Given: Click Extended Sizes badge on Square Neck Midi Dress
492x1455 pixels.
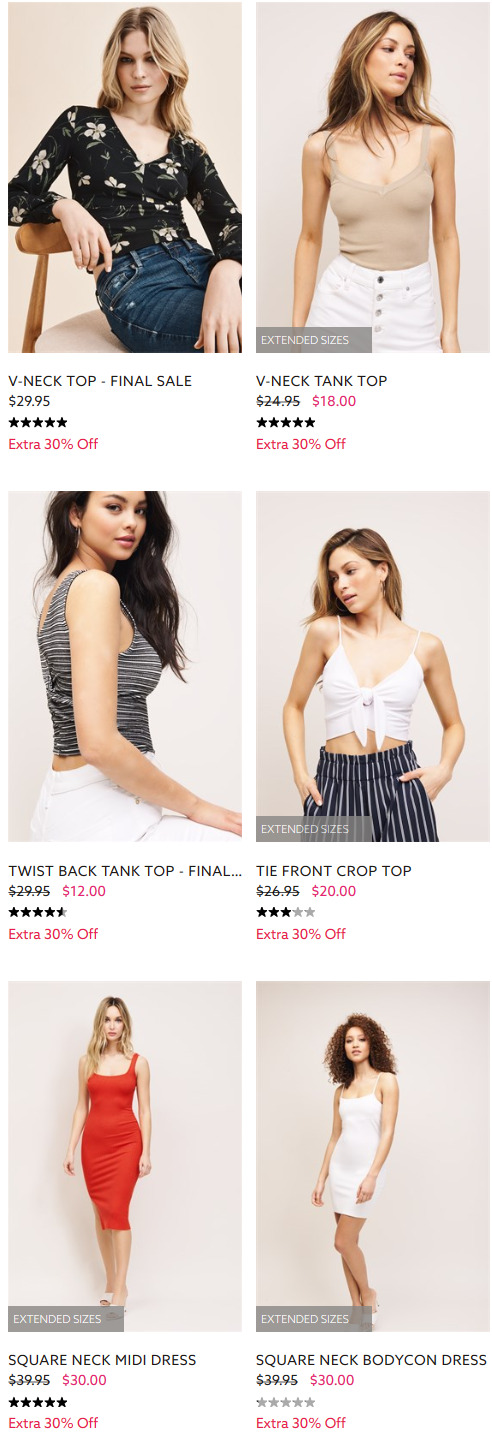Looking at the screenshot, I should (x=66, y=1319).
